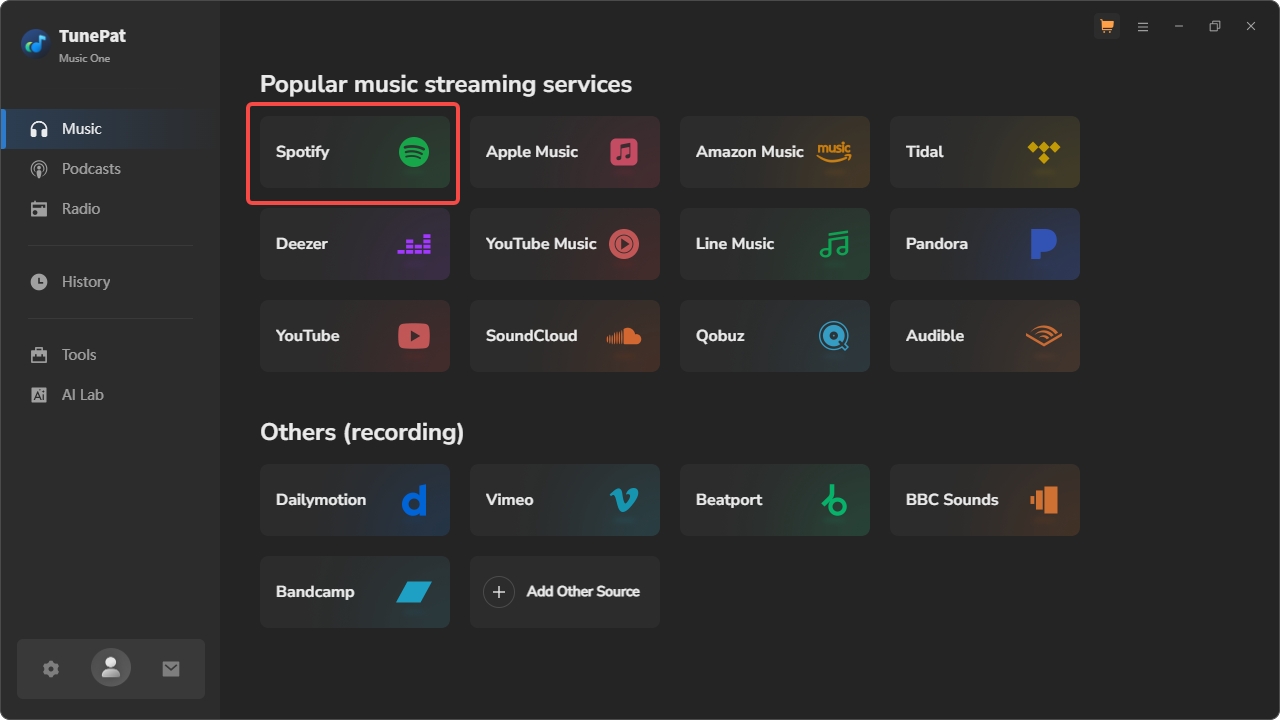Select the Tidal service tile
The height and width of the screenshot is (720, 1280).
984,152
